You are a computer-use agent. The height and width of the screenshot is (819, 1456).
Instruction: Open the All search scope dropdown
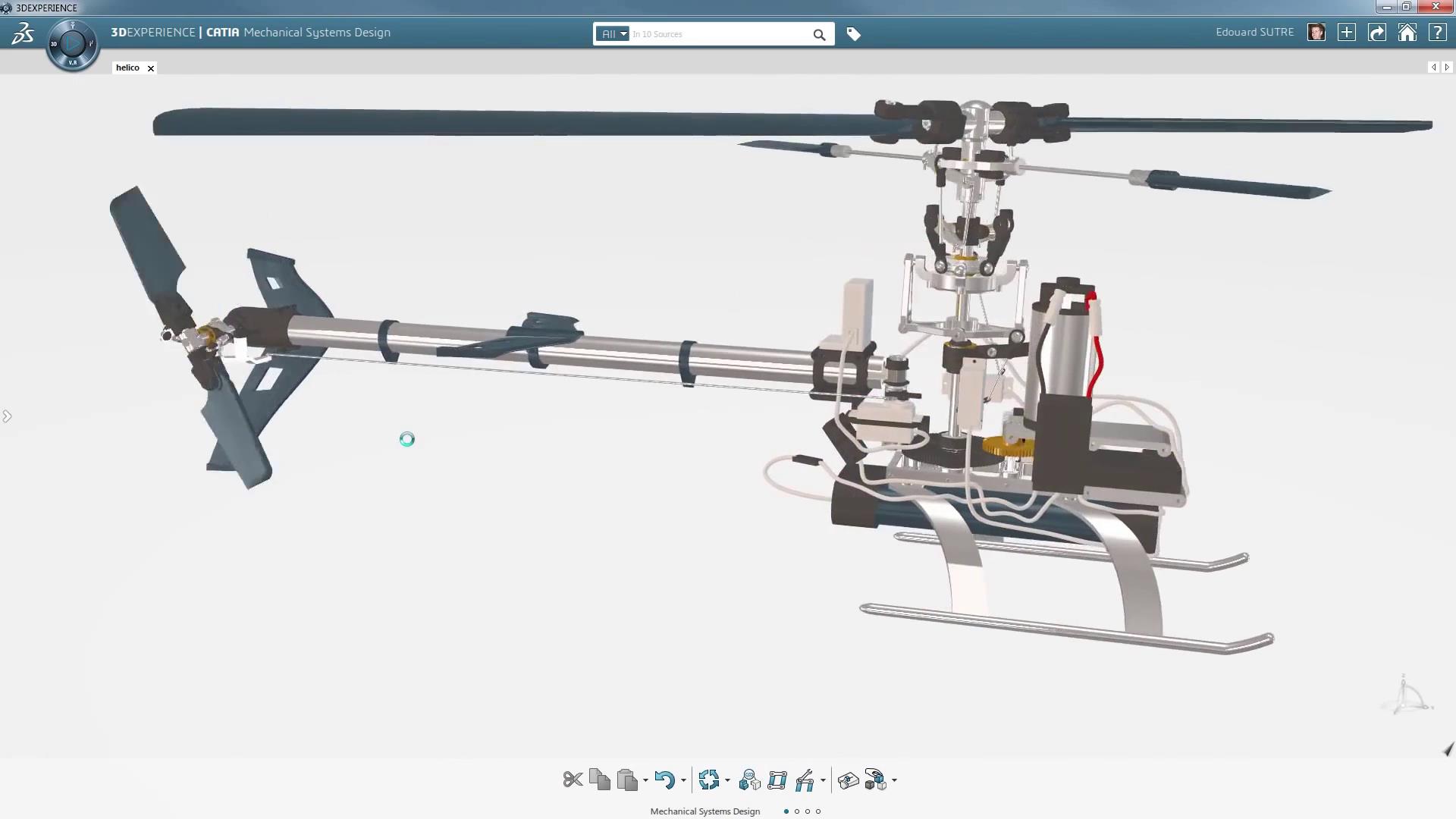(613, 34)
